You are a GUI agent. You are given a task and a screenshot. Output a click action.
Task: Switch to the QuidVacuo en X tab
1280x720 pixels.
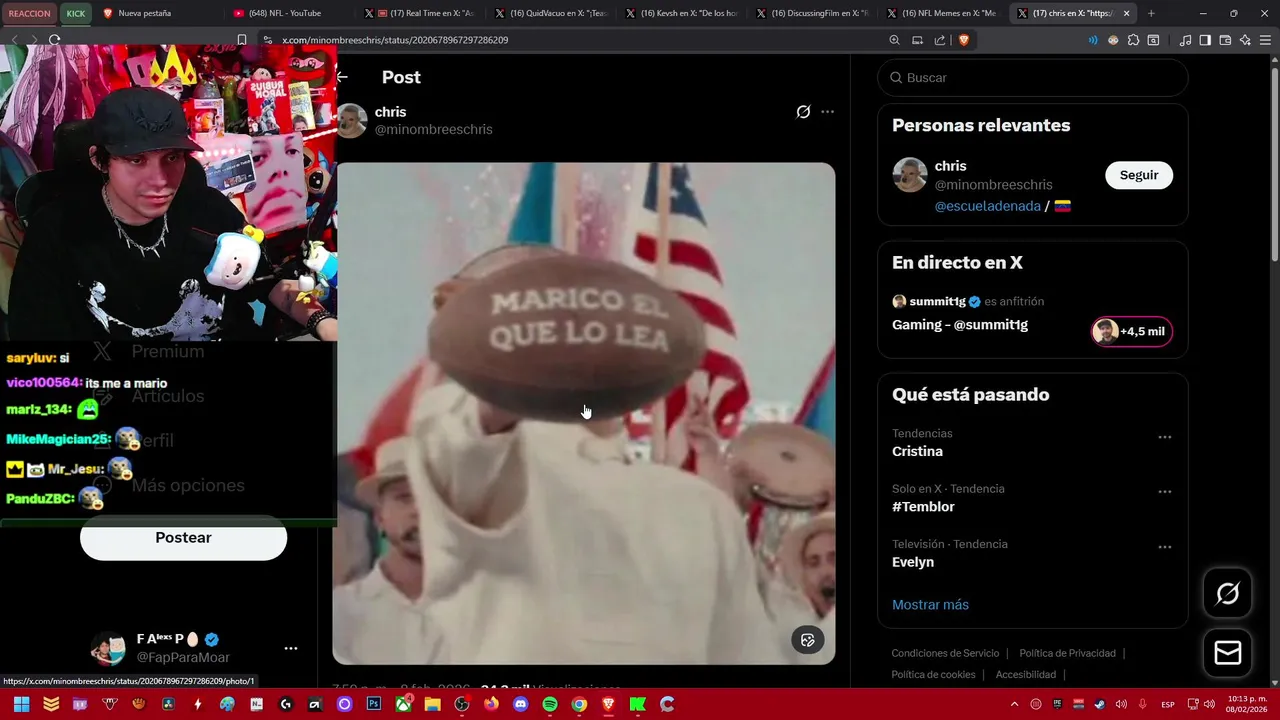552,13
